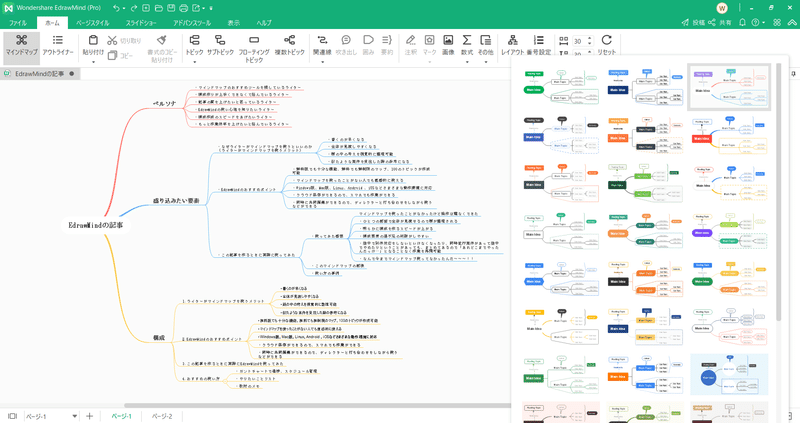The image size is (800, 423).
Task: Expand the トピック dropdown arrow
Action: pos(194,62)
